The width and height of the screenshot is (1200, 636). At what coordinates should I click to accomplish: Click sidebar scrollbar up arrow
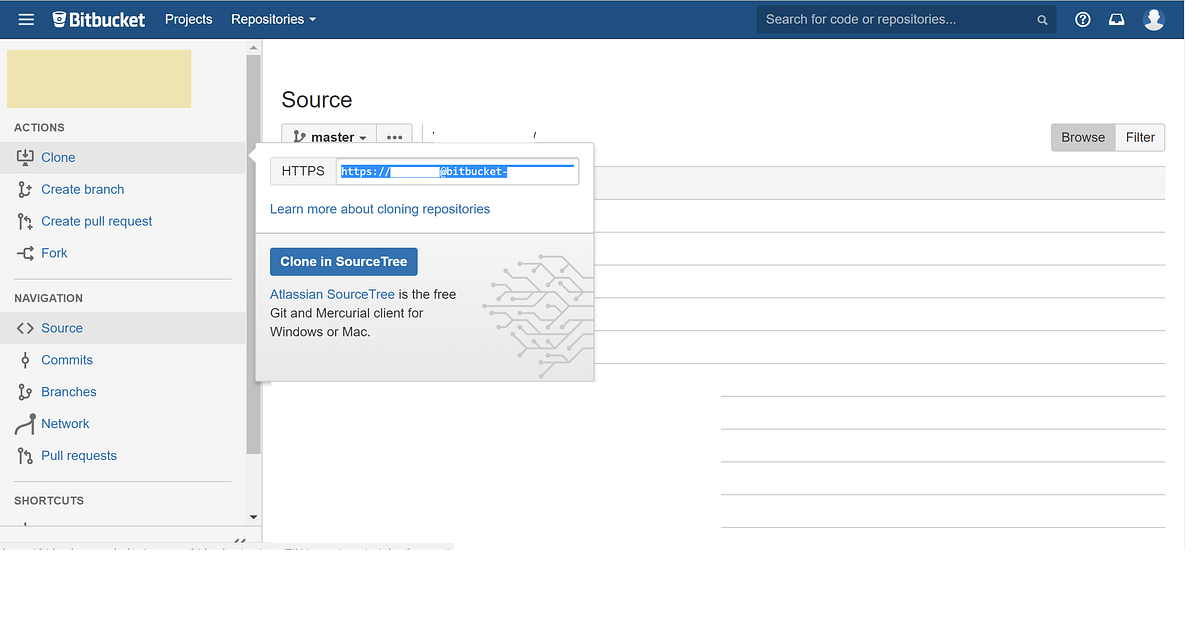click(253, 47)
